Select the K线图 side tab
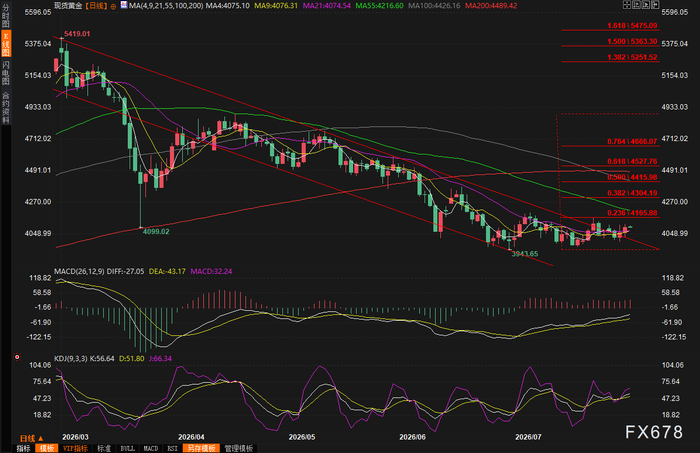This screenshot has width=700, height=453. tap(6, 44)
